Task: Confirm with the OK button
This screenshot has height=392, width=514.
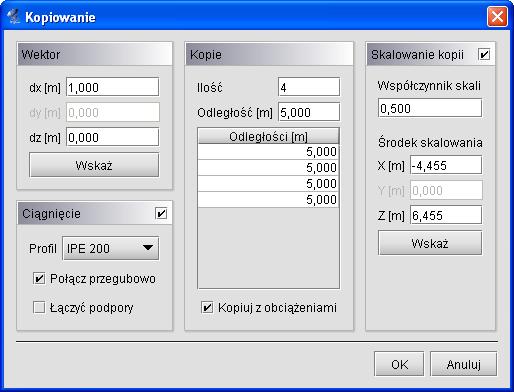Action: tap(399, 364)
